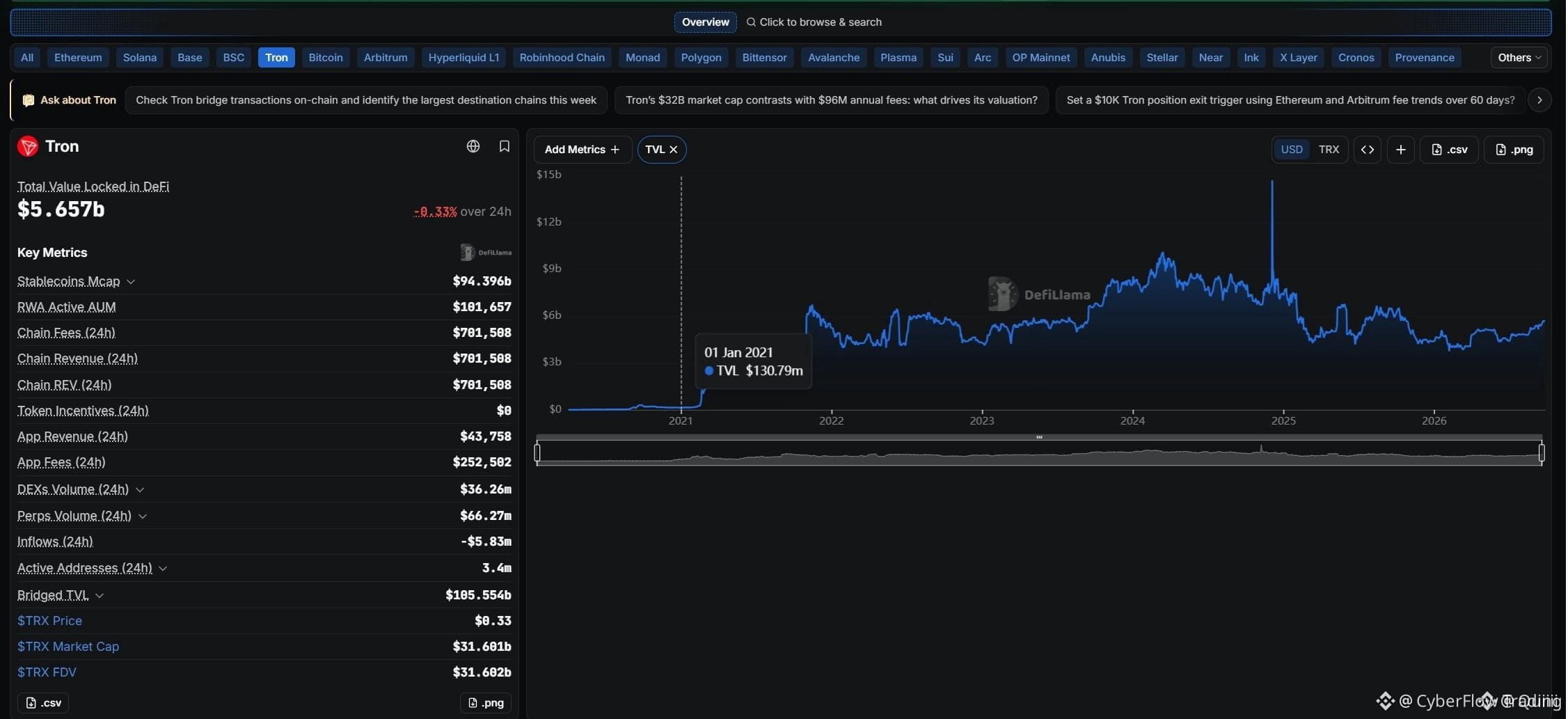This screenshot has height=719, width=1568.
Task: Open the Others chains dropdown
Action: pyautogui.click(x=1521, y=58)
